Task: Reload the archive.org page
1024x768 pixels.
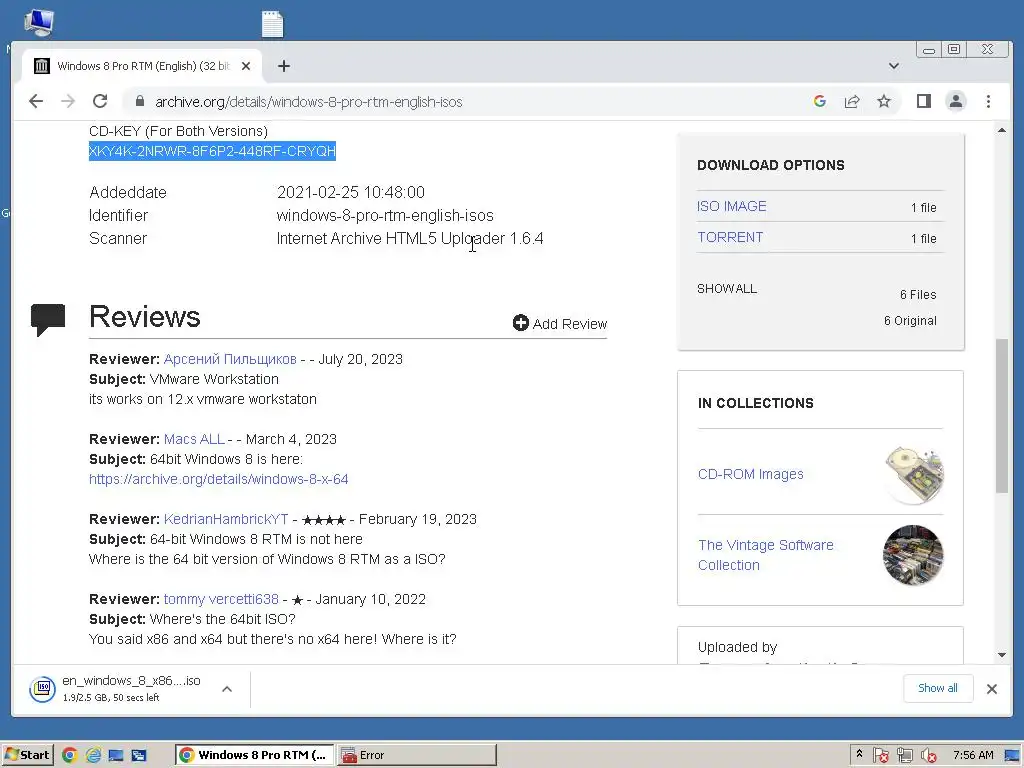Action: pos(100,101)
